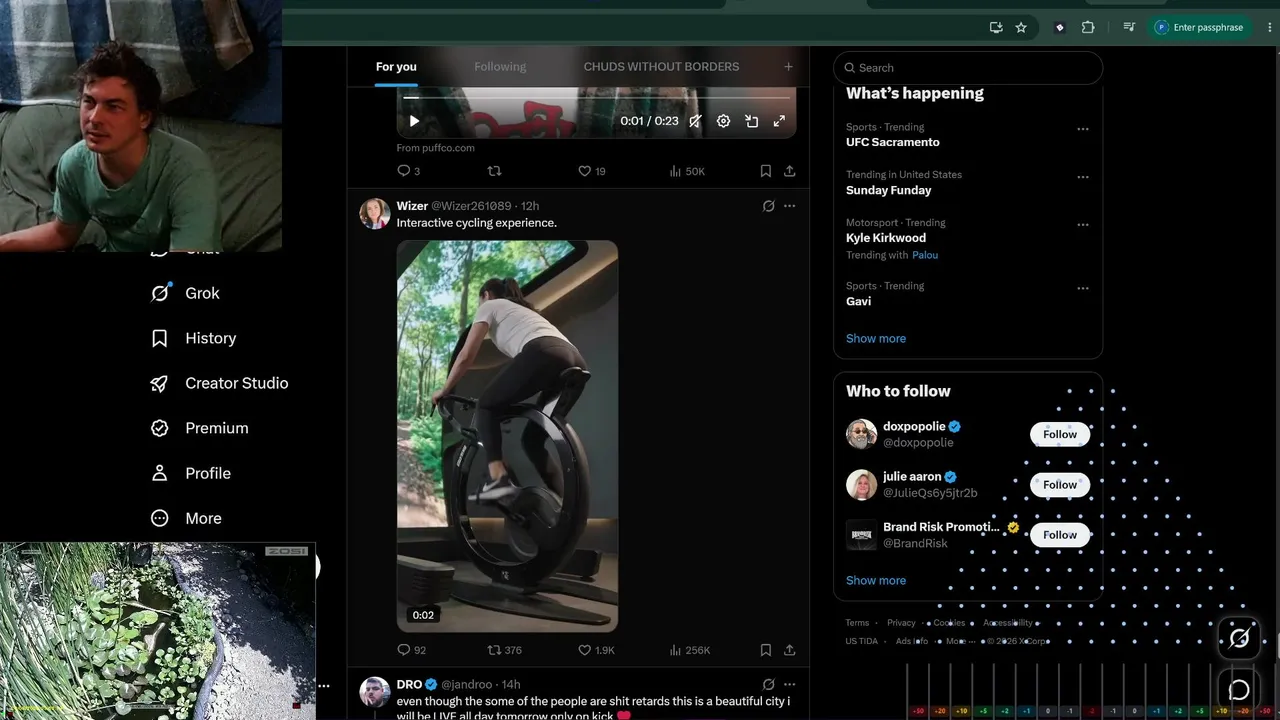The image size is (1280, 720).
Task: Expand the puffco video to fullscreen
Action: click(779, 121)
